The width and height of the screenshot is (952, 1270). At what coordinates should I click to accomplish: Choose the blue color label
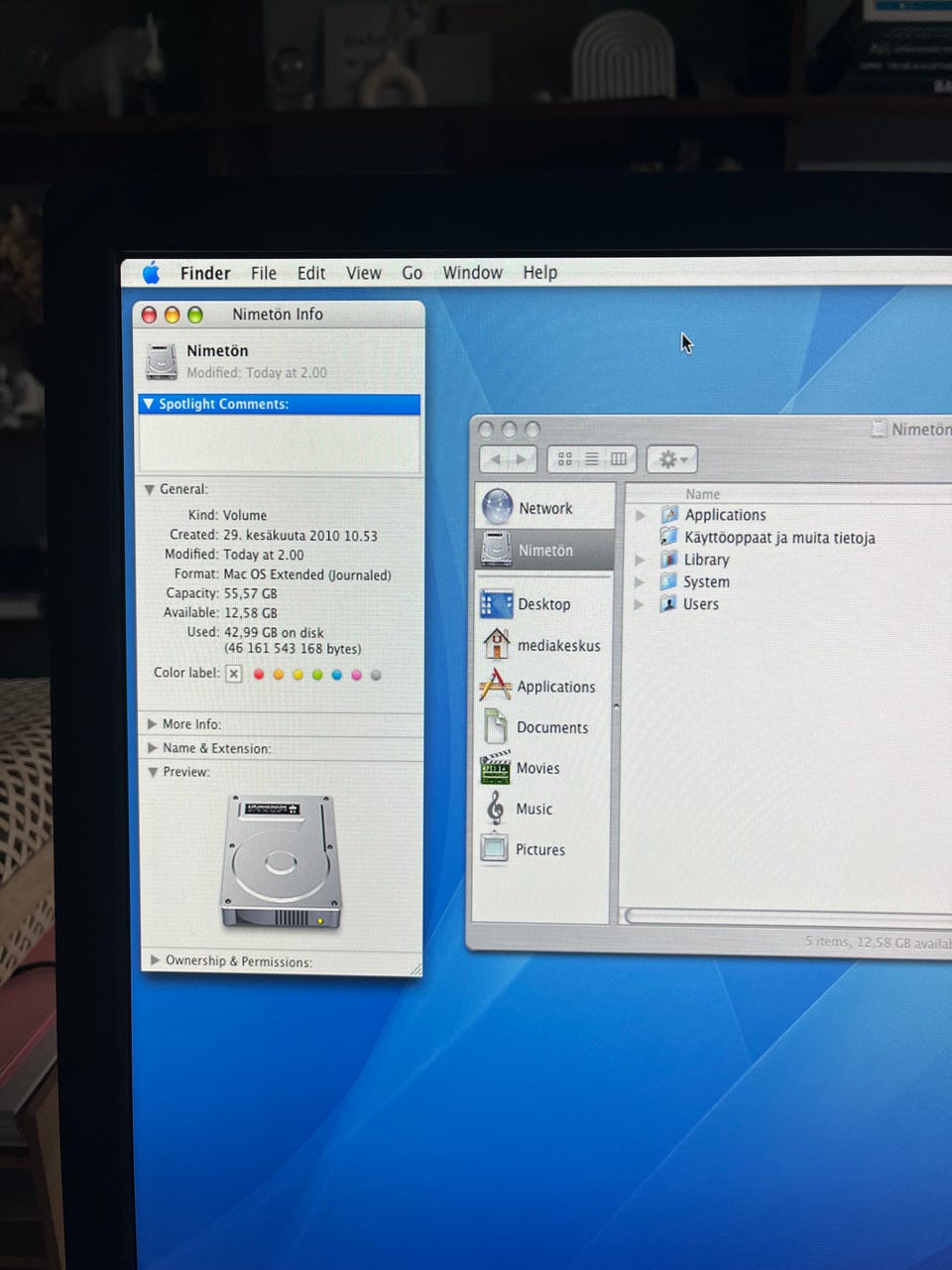(337, 675)
